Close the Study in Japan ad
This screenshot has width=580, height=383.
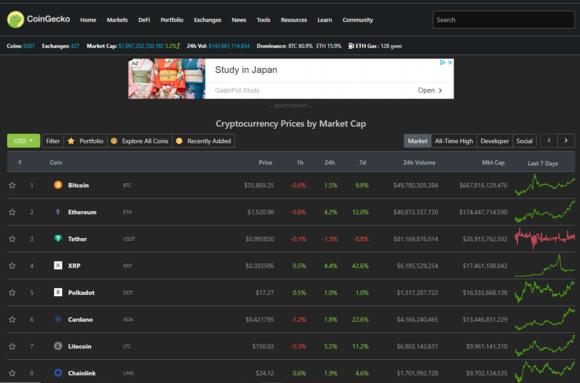(450, 63)
